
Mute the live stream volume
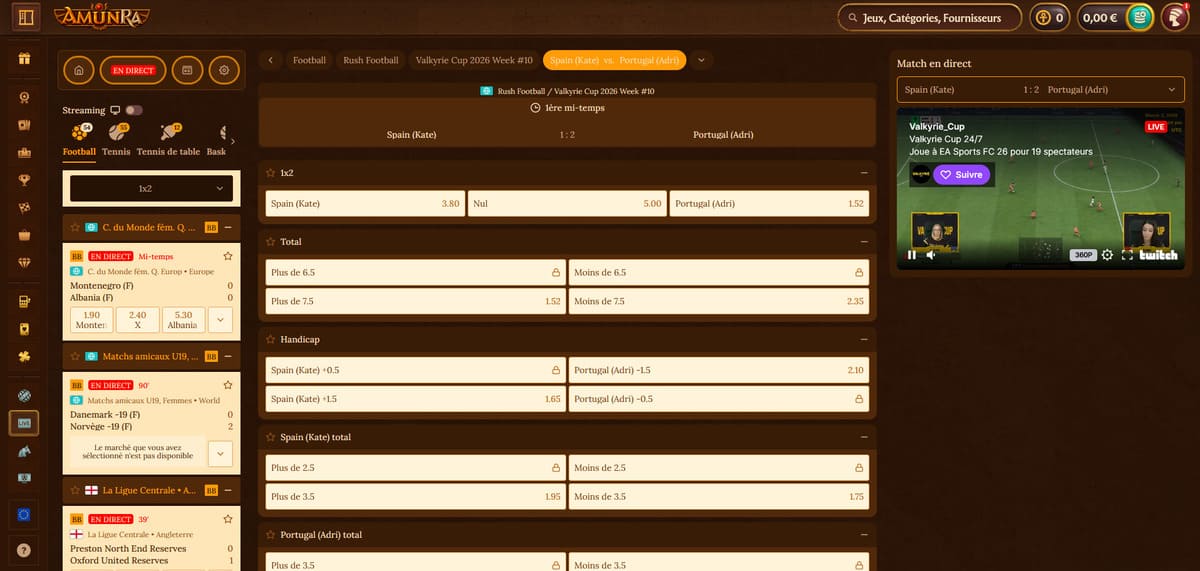(x=931, y=255)
